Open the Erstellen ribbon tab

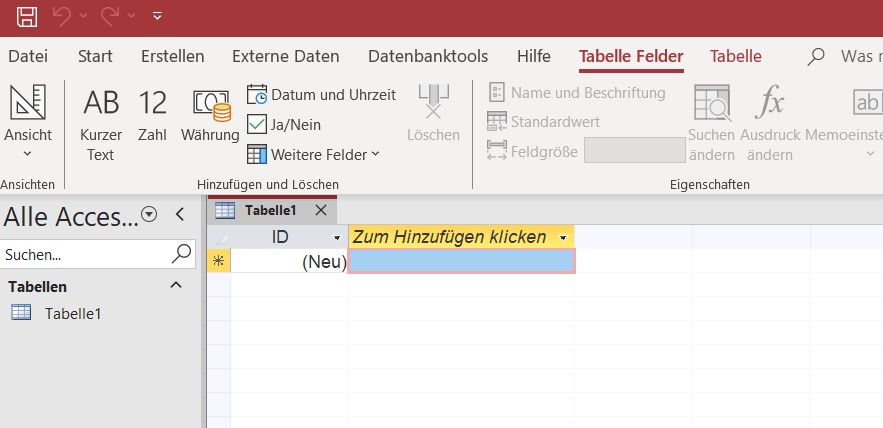[x=172, y=56]
